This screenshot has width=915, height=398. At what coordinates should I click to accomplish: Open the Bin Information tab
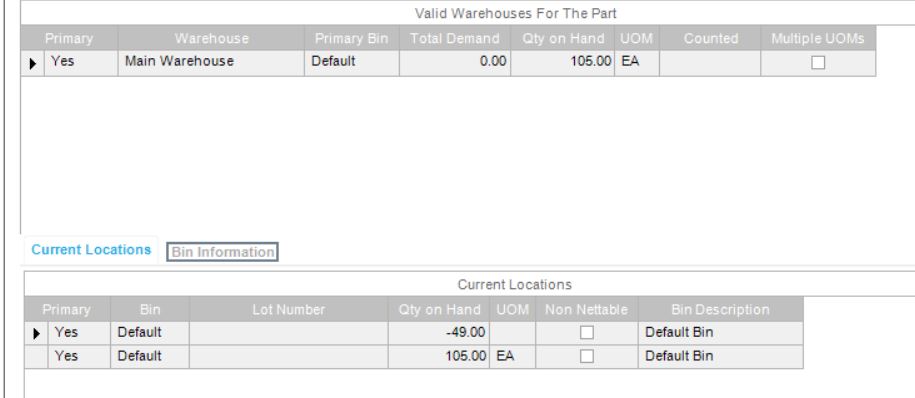coord(222,252)
